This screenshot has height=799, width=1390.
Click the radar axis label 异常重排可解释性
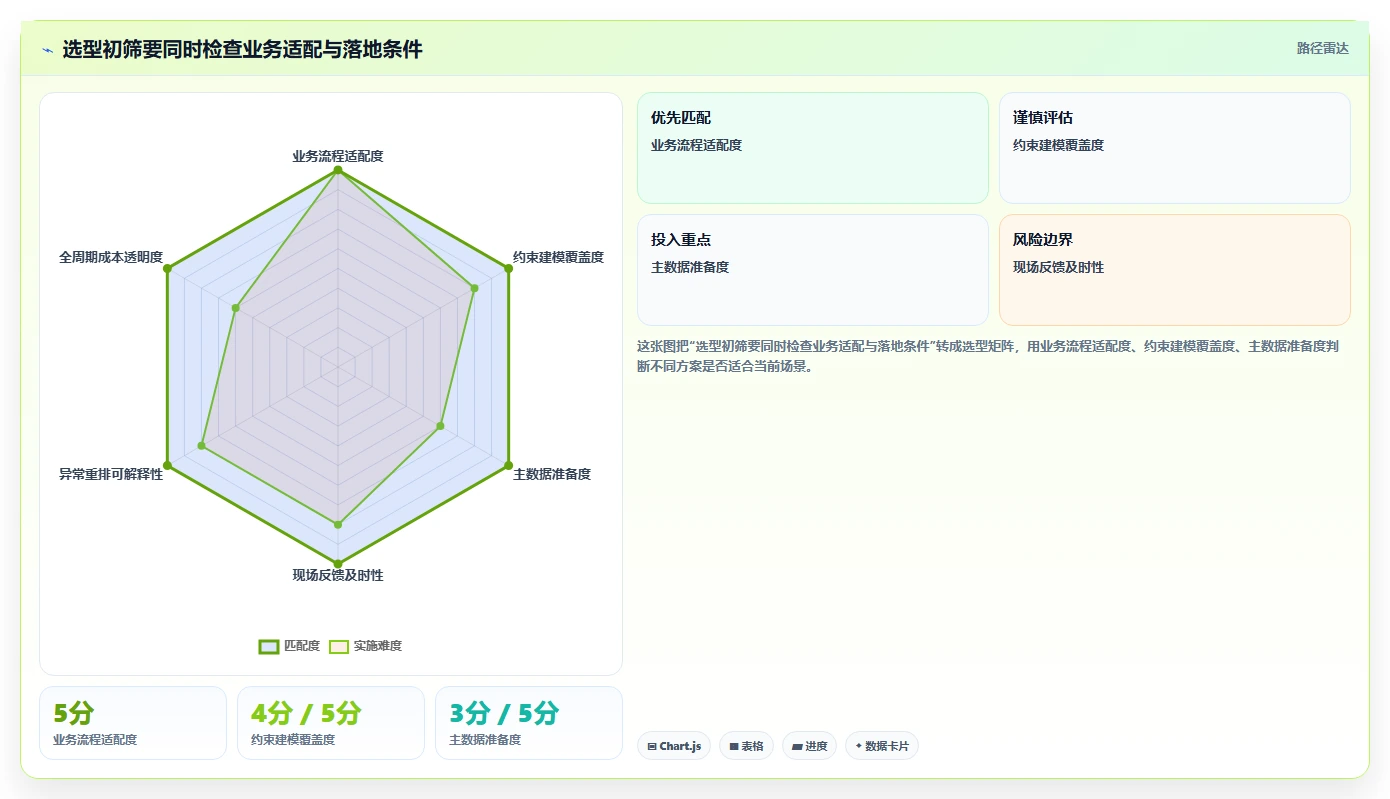pos(111,474)
